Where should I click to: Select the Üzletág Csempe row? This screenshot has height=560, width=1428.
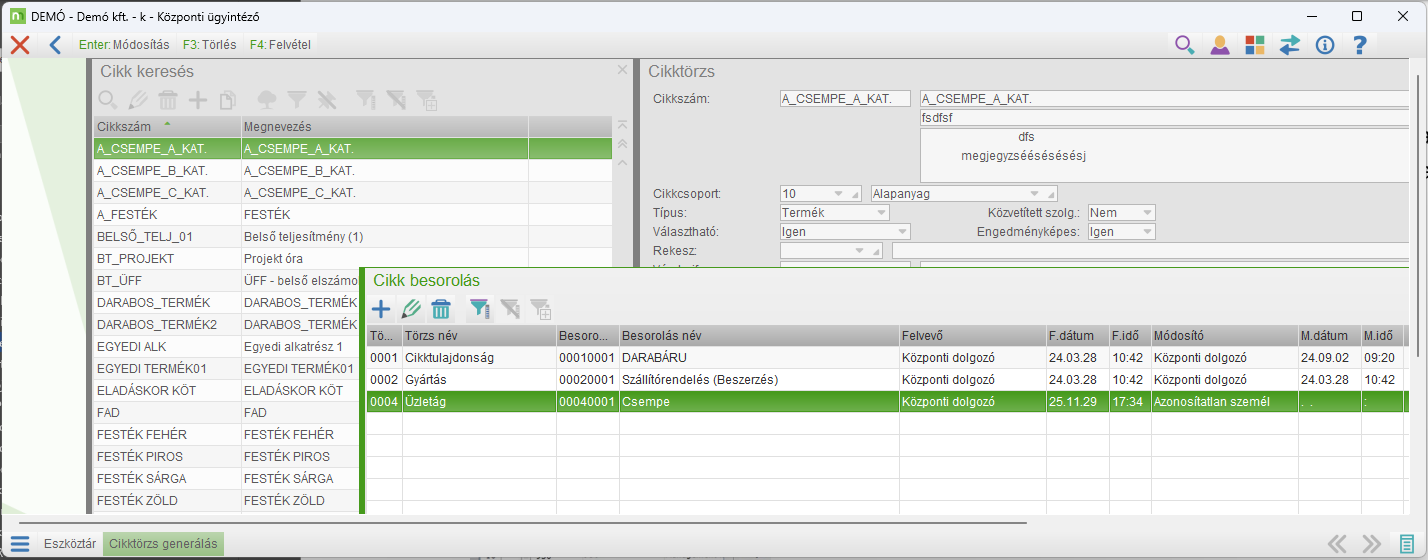click(890, 401)
